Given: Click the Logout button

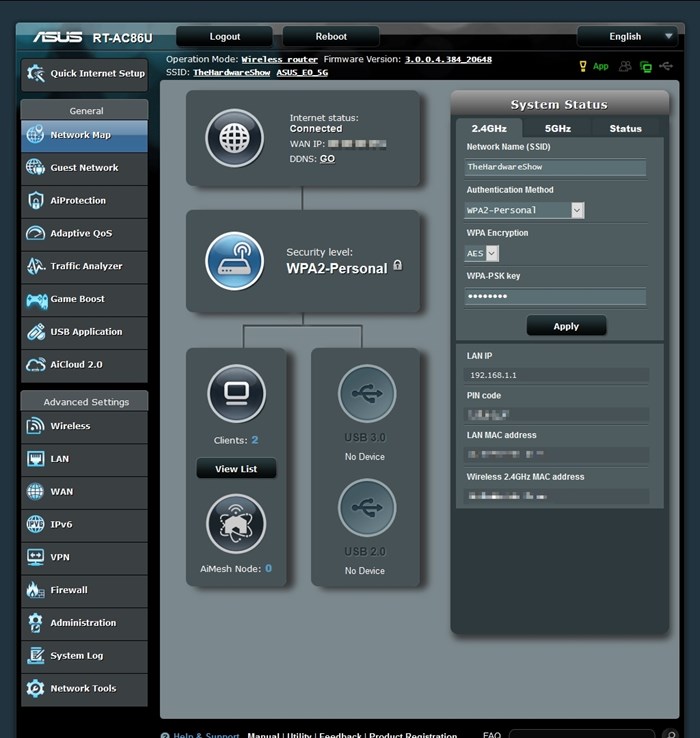Looking at the screenshot, I should tap(225, 37).
